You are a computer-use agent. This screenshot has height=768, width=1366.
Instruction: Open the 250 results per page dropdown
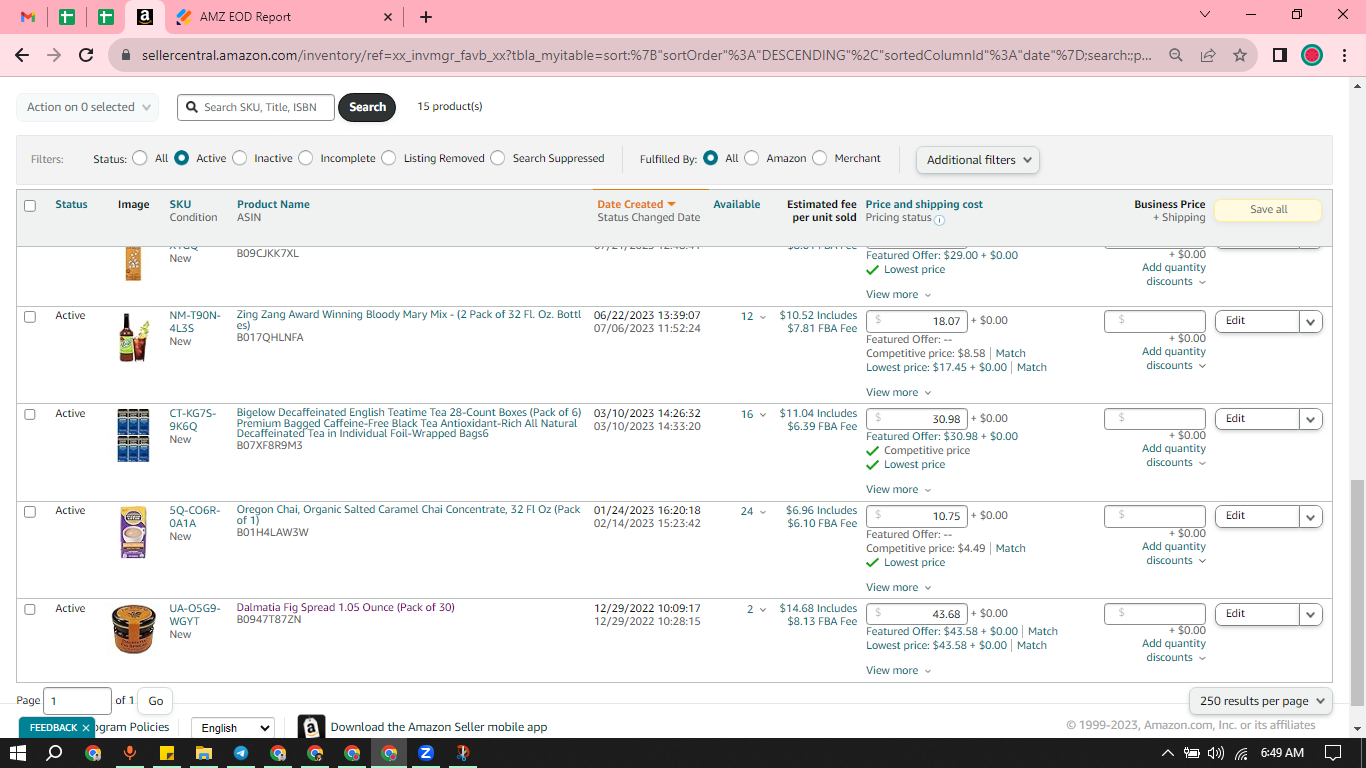tap(1260, 701)
